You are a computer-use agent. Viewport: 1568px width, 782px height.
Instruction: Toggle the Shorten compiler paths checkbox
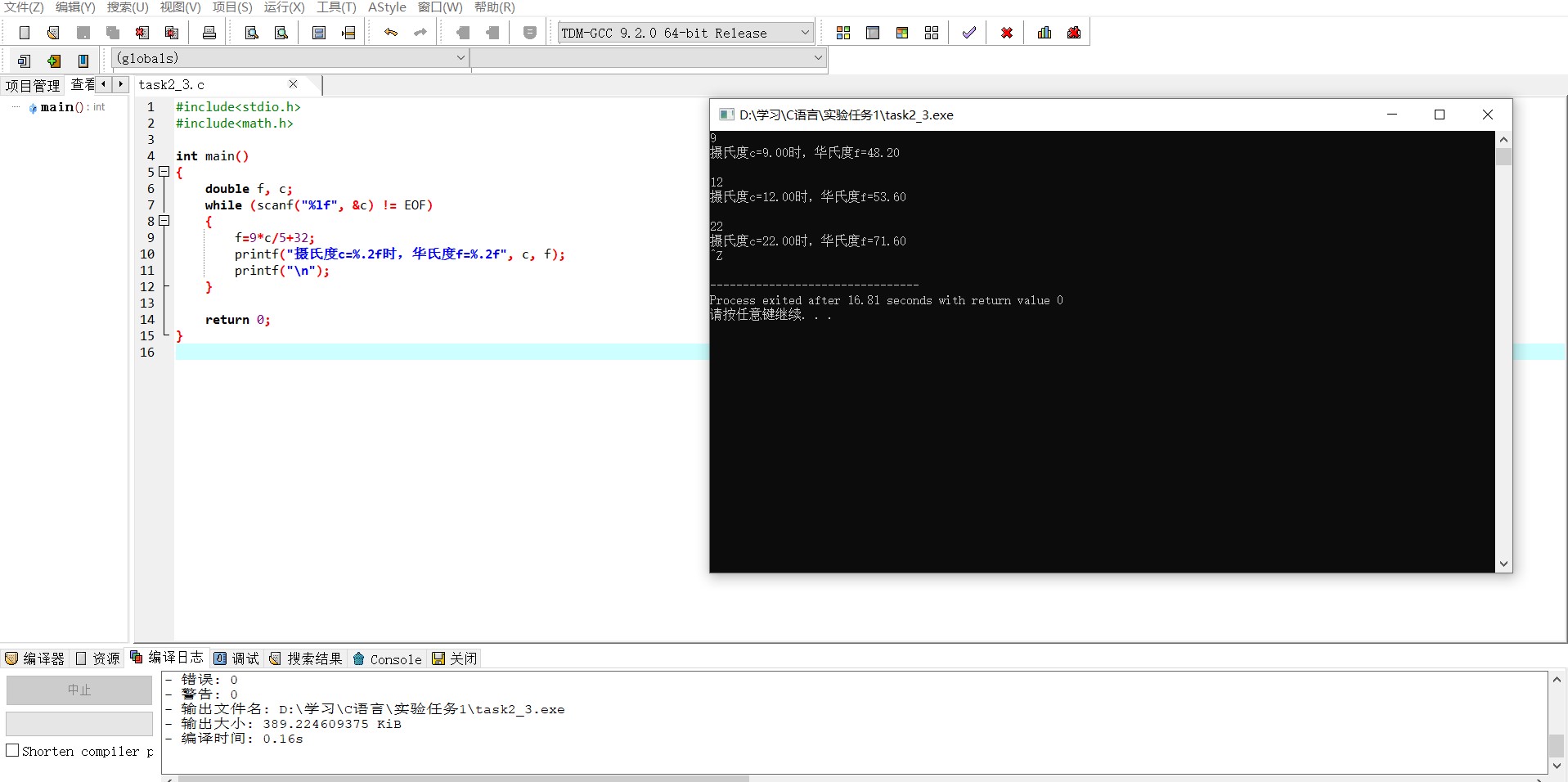click(x=12, y=750)
